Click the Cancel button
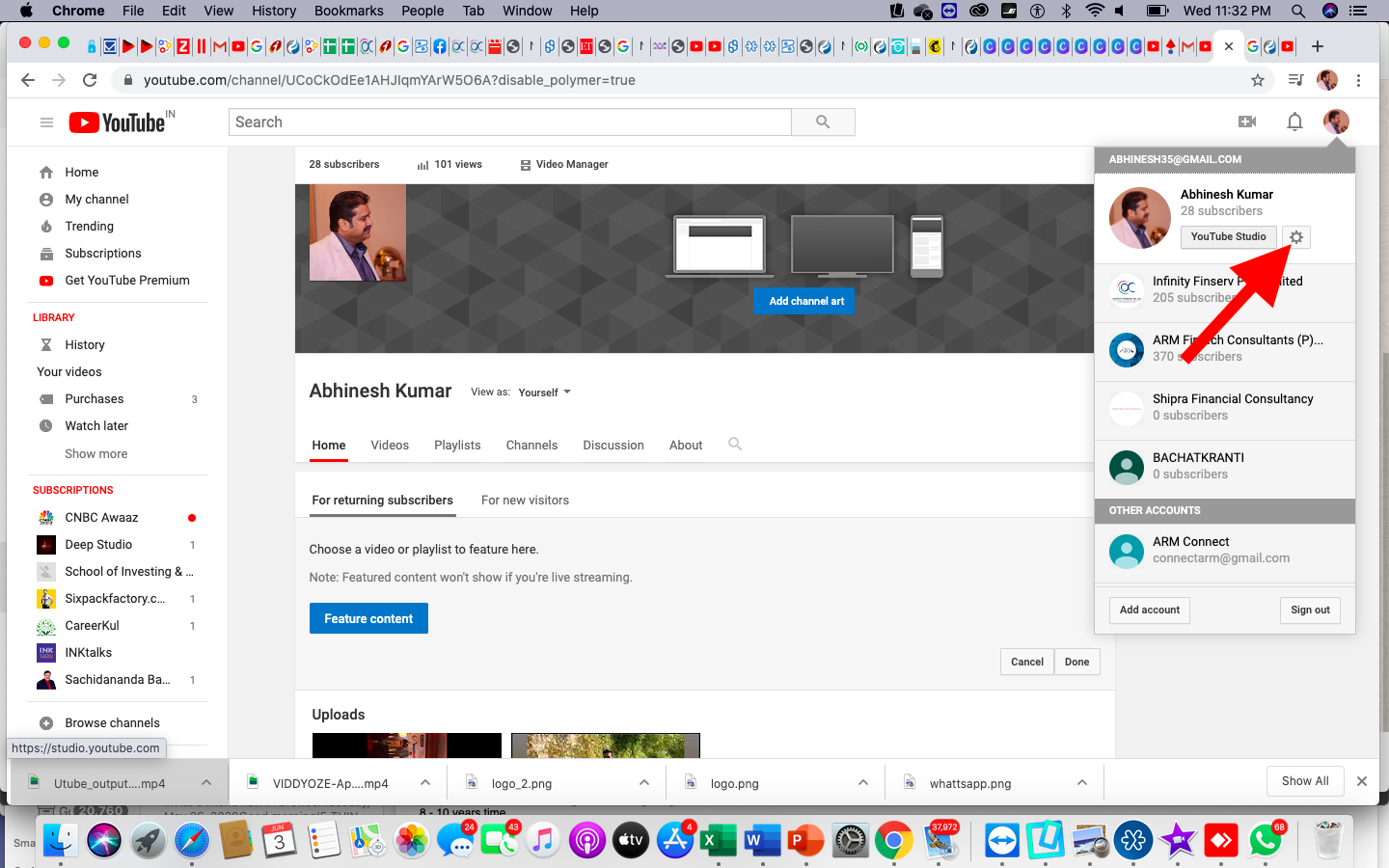 tap(1027, 662)
